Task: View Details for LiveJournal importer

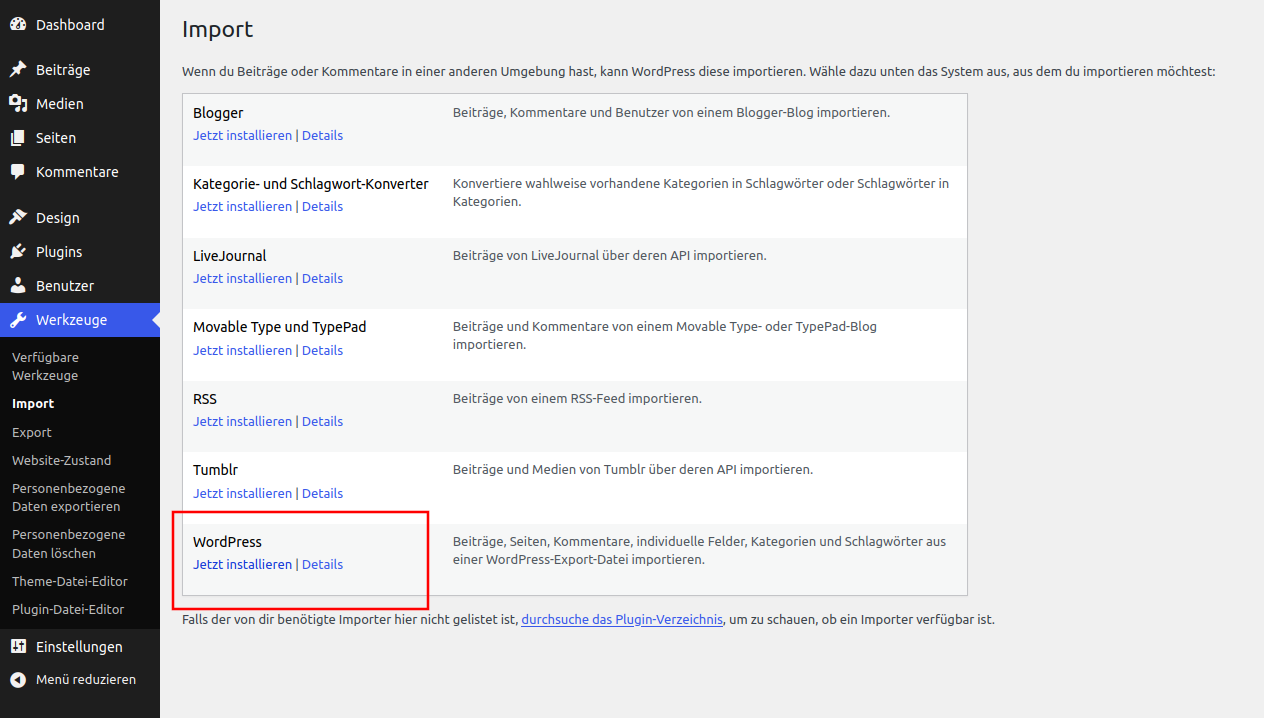Action: click(x=322, y=278)
